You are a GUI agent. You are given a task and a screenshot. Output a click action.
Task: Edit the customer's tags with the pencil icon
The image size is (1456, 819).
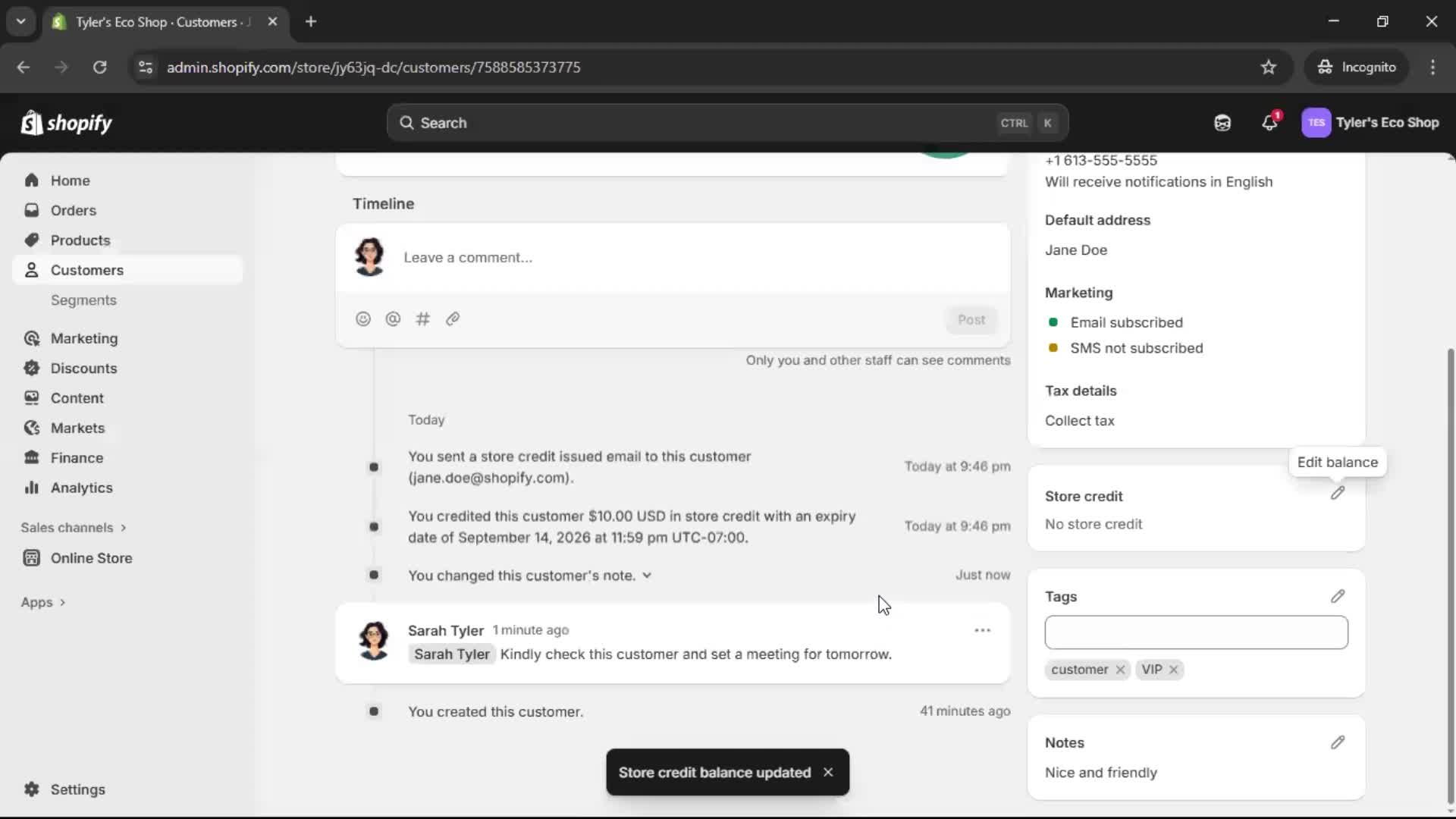(1337, 596)
